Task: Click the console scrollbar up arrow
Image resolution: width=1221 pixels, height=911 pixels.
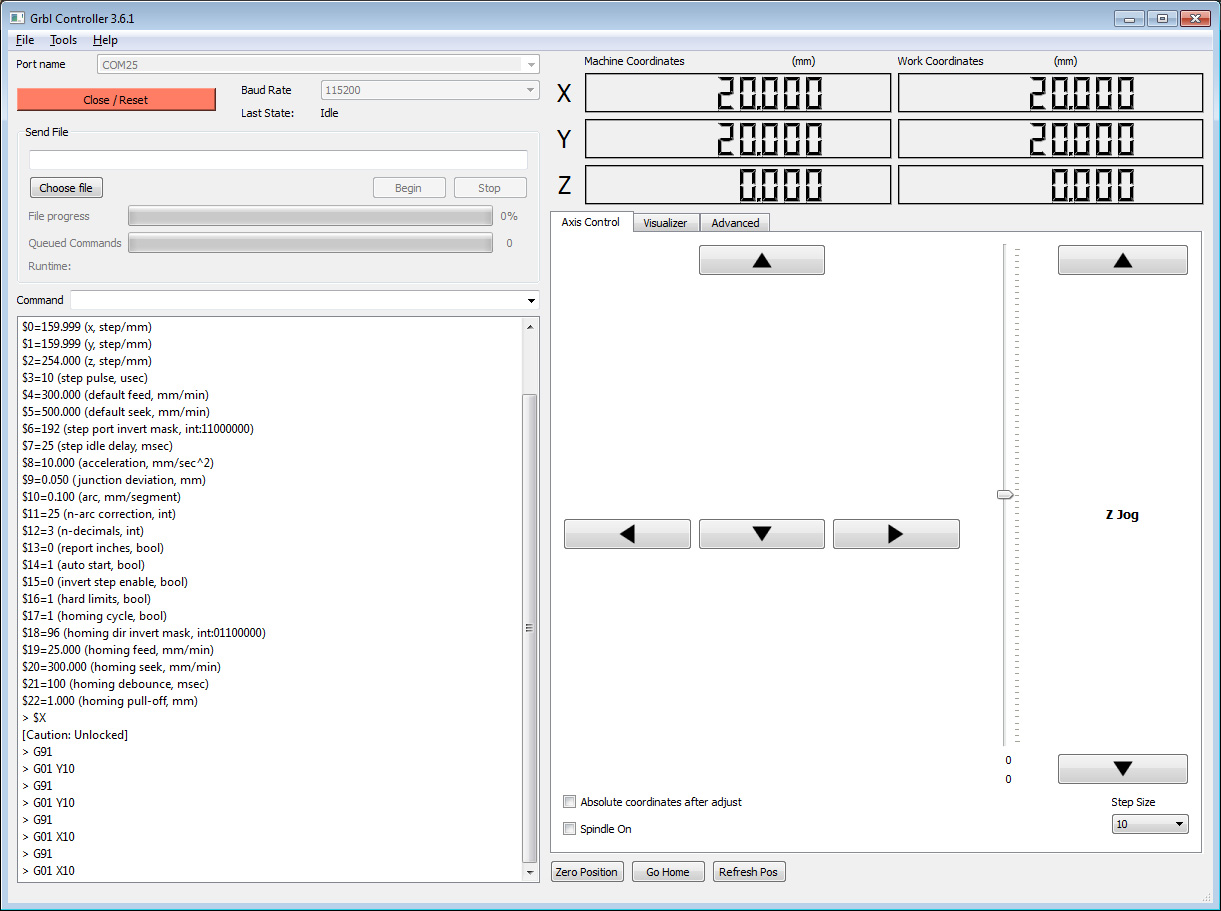Action: coord(530,326)
